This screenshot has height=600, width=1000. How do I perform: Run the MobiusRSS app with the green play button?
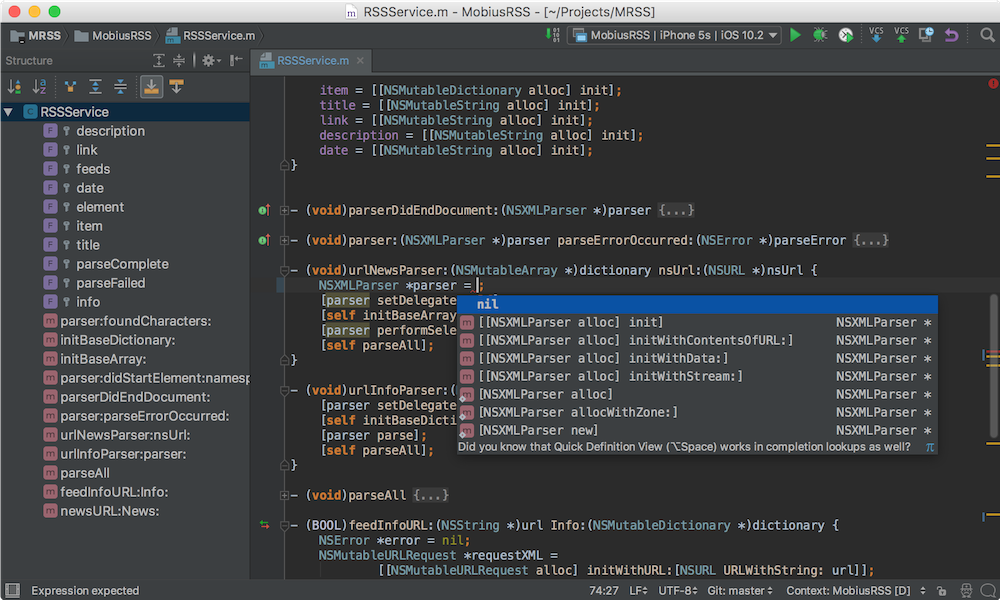pos(795,35)
